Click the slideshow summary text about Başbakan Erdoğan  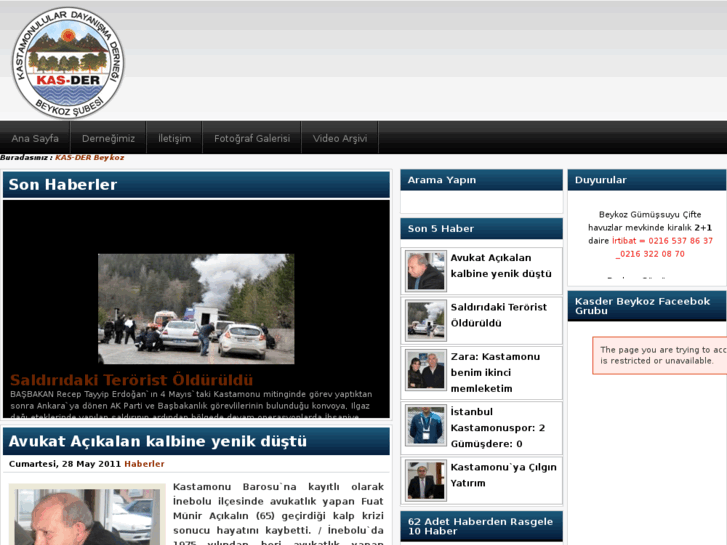191,405
